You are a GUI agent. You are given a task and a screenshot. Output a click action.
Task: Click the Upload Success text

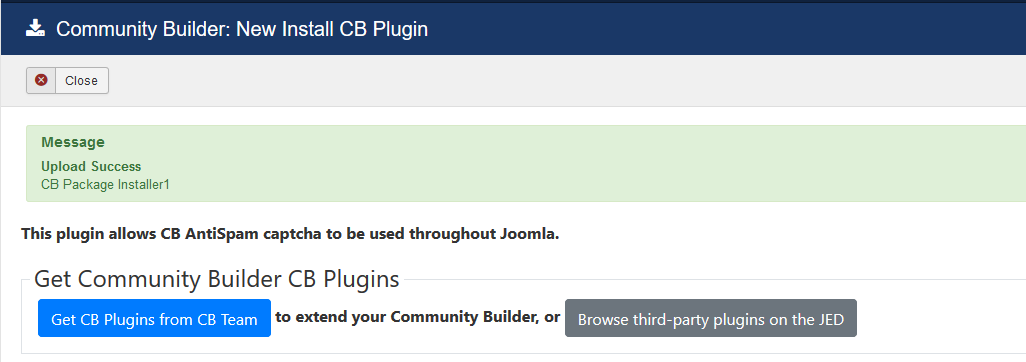(x=91, y=166)
